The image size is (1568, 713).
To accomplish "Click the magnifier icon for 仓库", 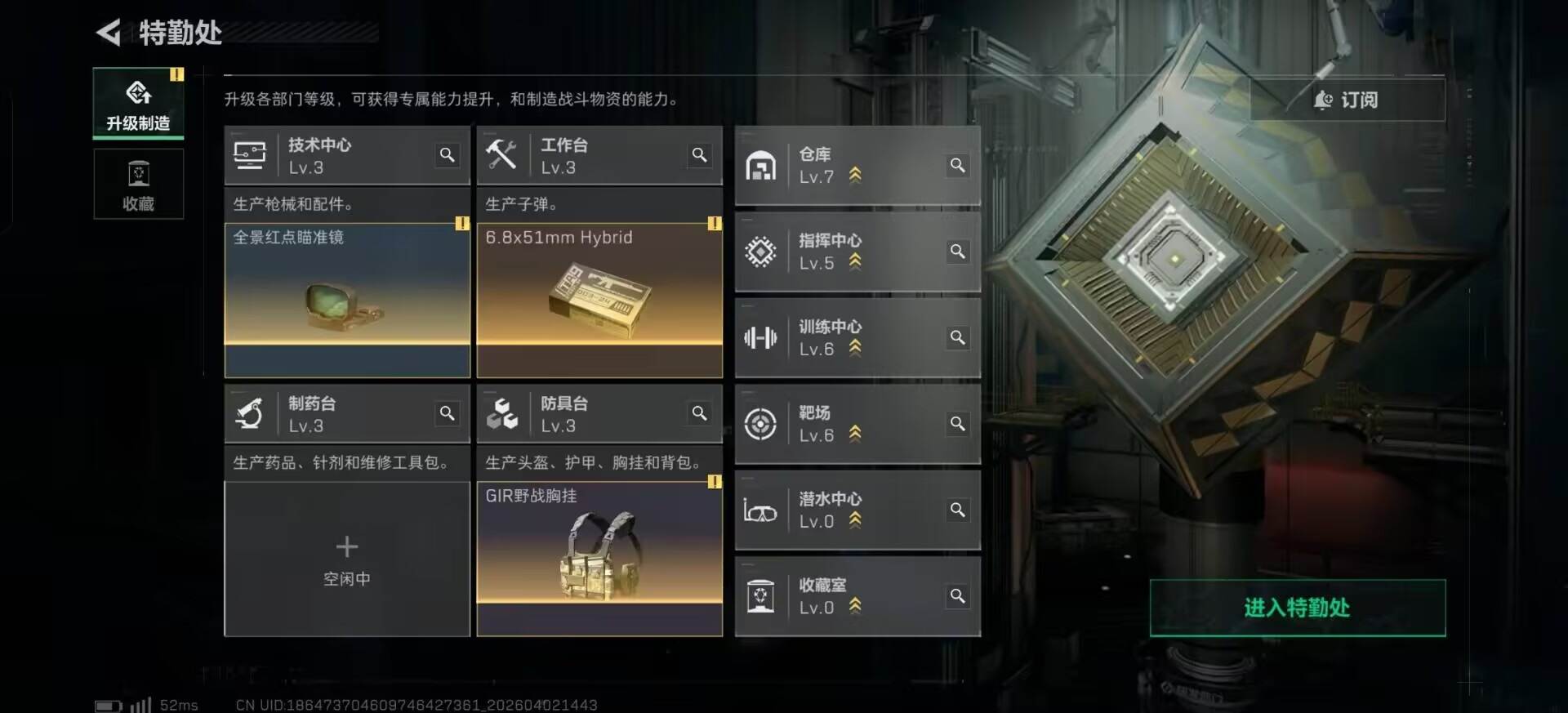I will pyautogui.click(x=958, y=165).
